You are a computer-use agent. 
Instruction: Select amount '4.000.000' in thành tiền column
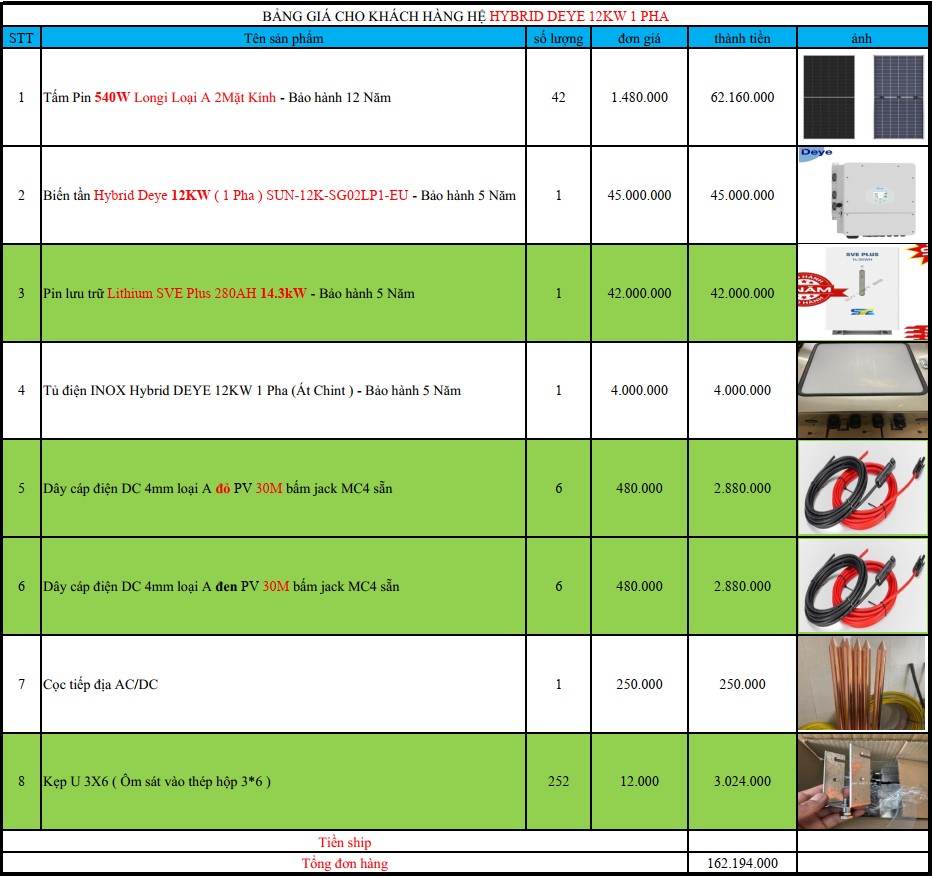click(742, 390)
